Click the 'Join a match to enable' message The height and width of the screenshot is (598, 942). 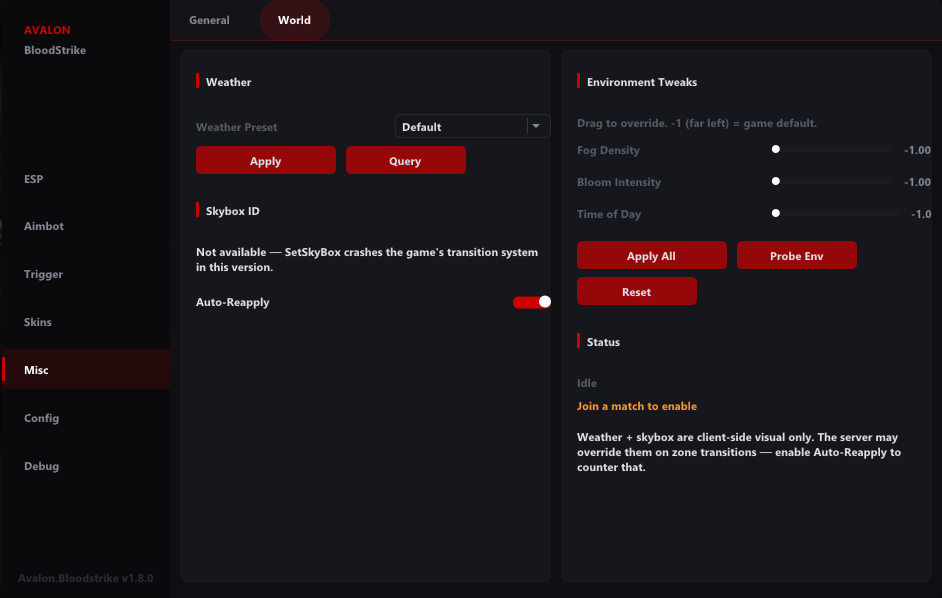[x=637, y=406]
